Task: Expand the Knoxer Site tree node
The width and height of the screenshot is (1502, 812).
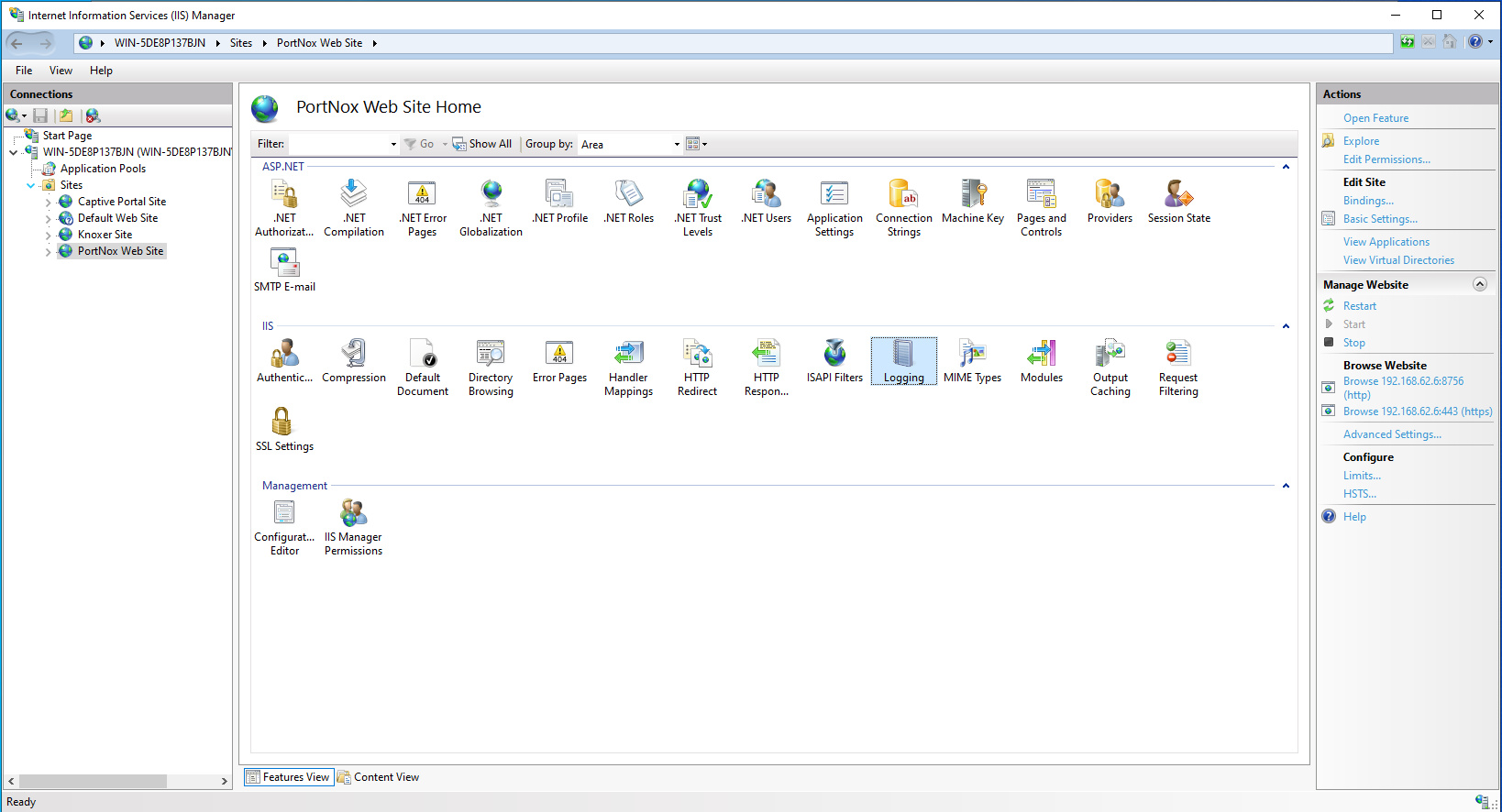Action: [x=48, y=235]
